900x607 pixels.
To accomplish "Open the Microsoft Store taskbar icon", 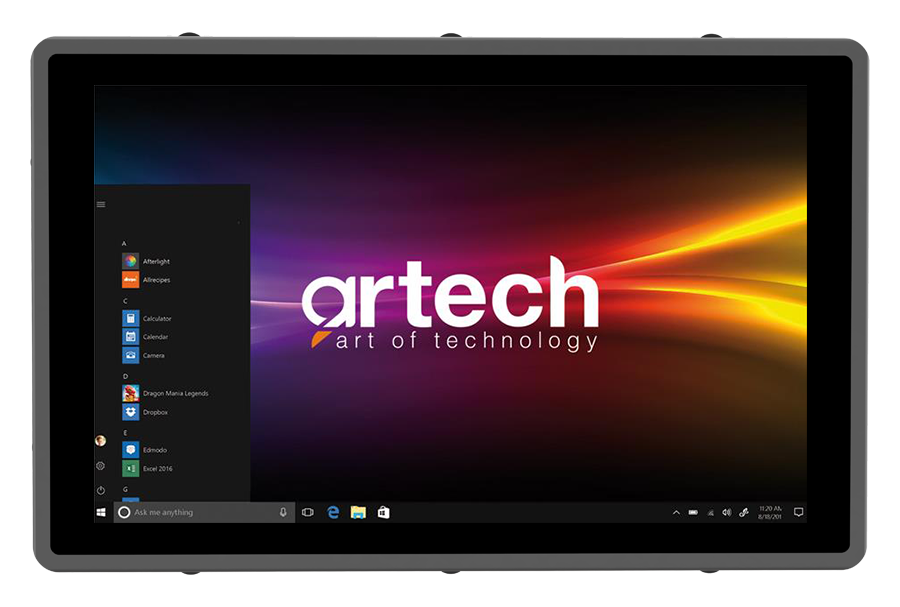I will (x=383, y=512).
